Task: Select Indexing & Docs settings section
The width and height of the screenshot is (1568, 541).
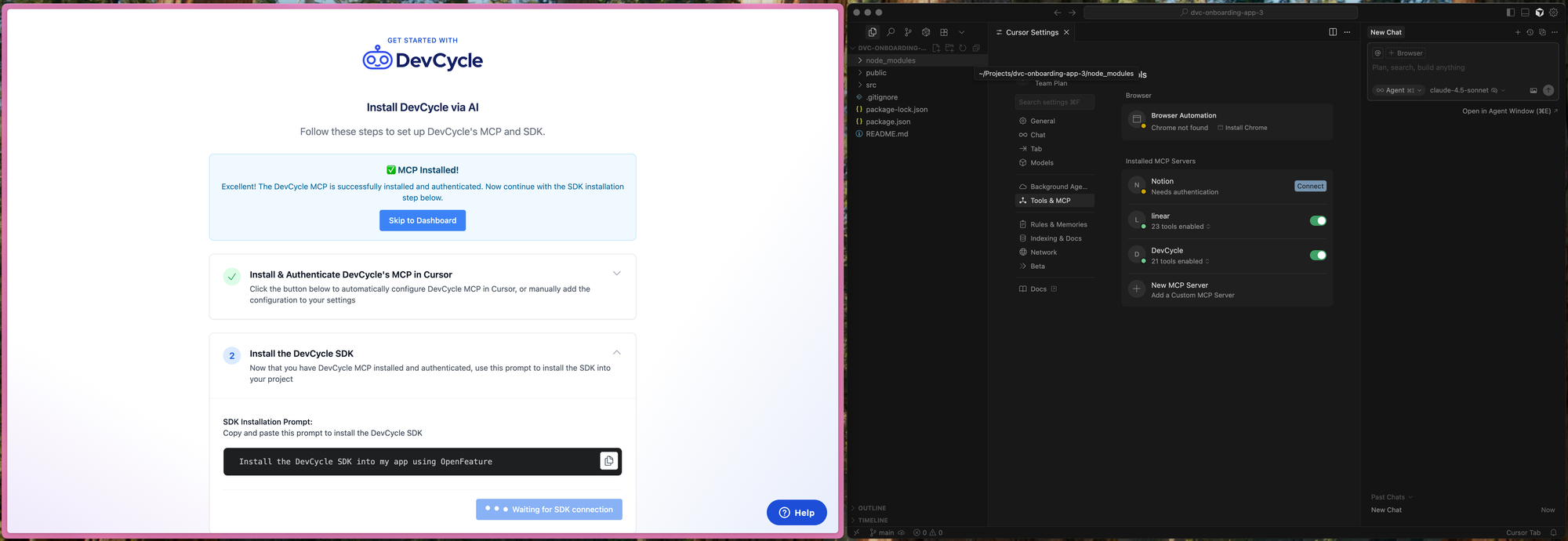Action: (1054, 238)
